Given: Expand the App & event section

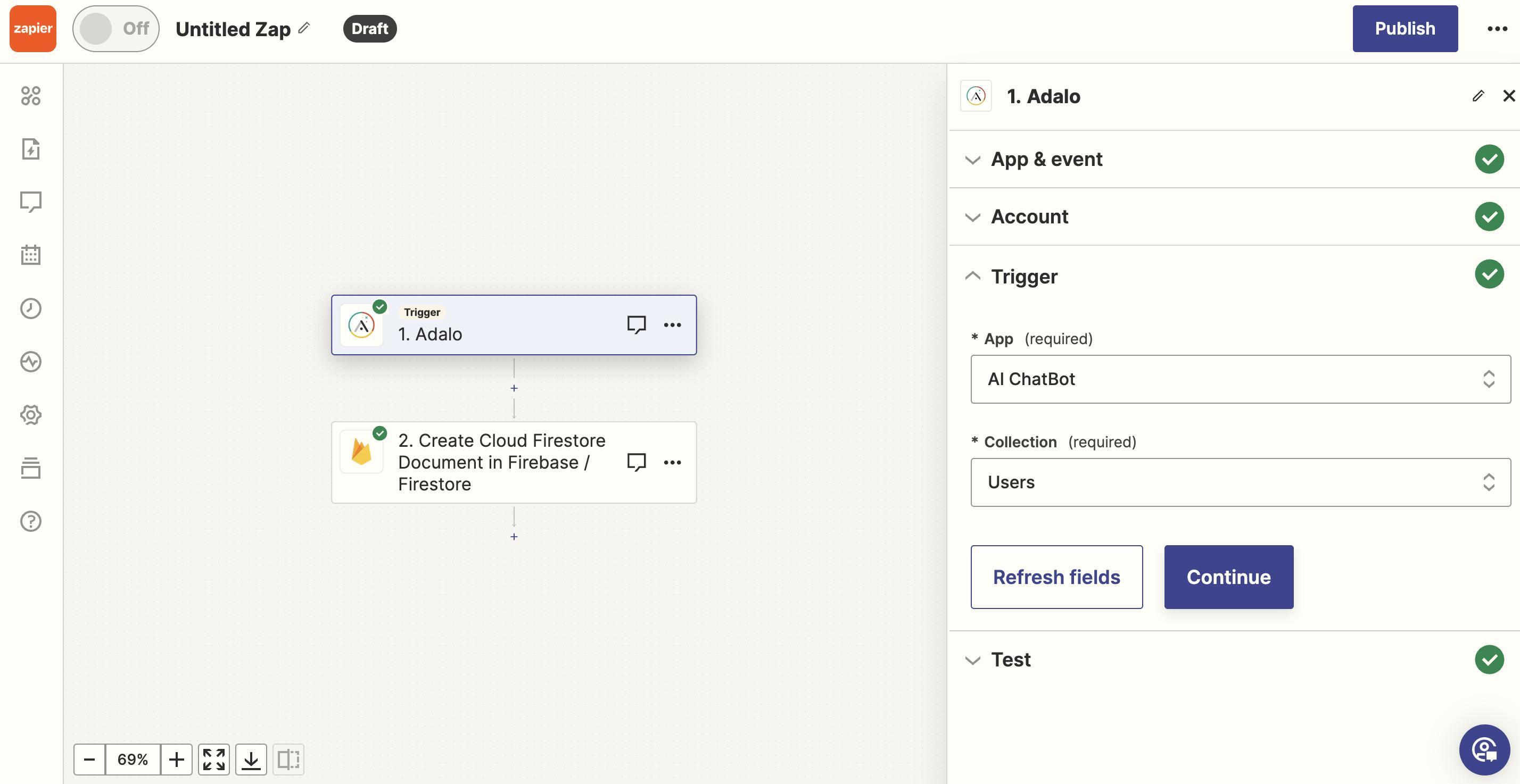Looking at the screenshot, I should (x=1046, y=159).
